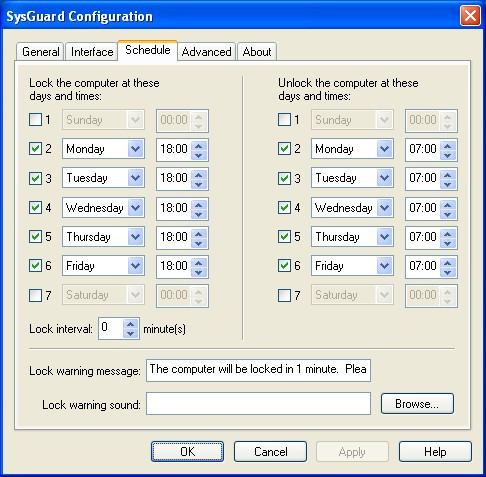Switch to the General tab

click(40, 52)
